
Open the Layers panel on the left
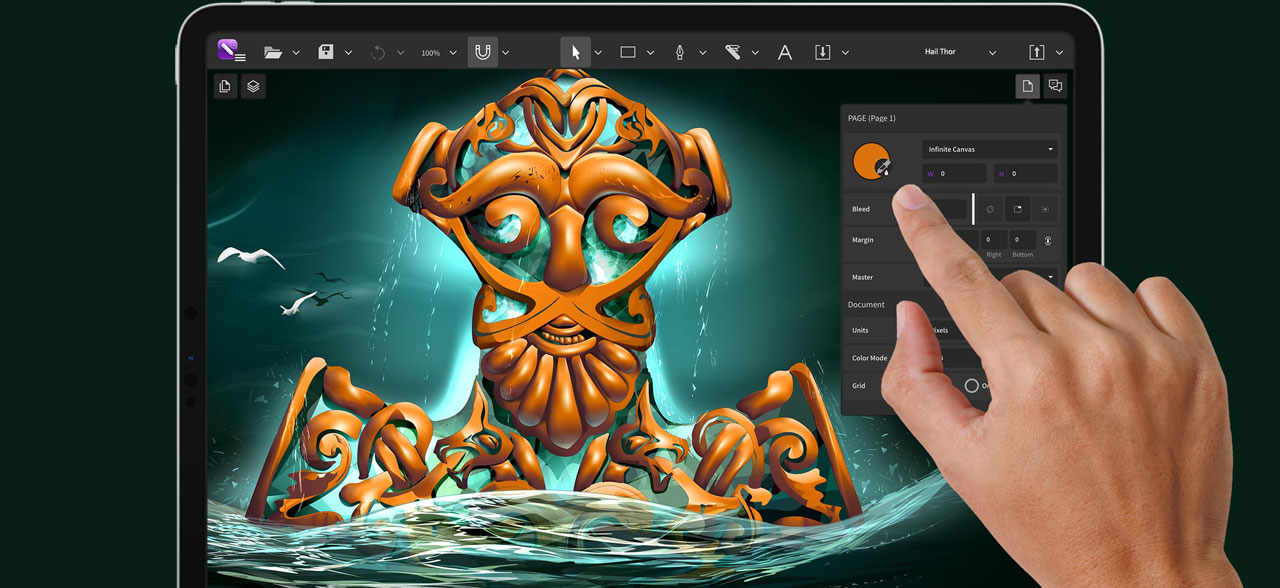pyautogui.click(x=253, y=86)
